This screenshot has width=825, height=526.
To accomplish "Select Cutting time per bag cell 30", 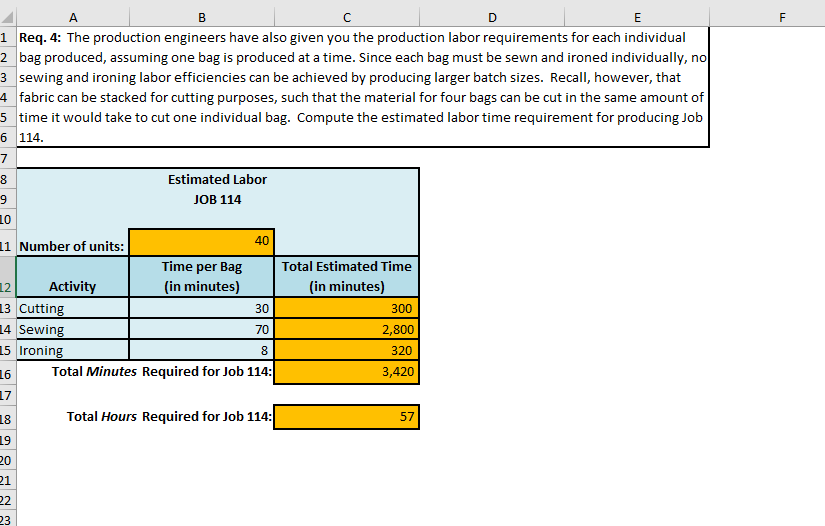I will [x=202, y=308].
